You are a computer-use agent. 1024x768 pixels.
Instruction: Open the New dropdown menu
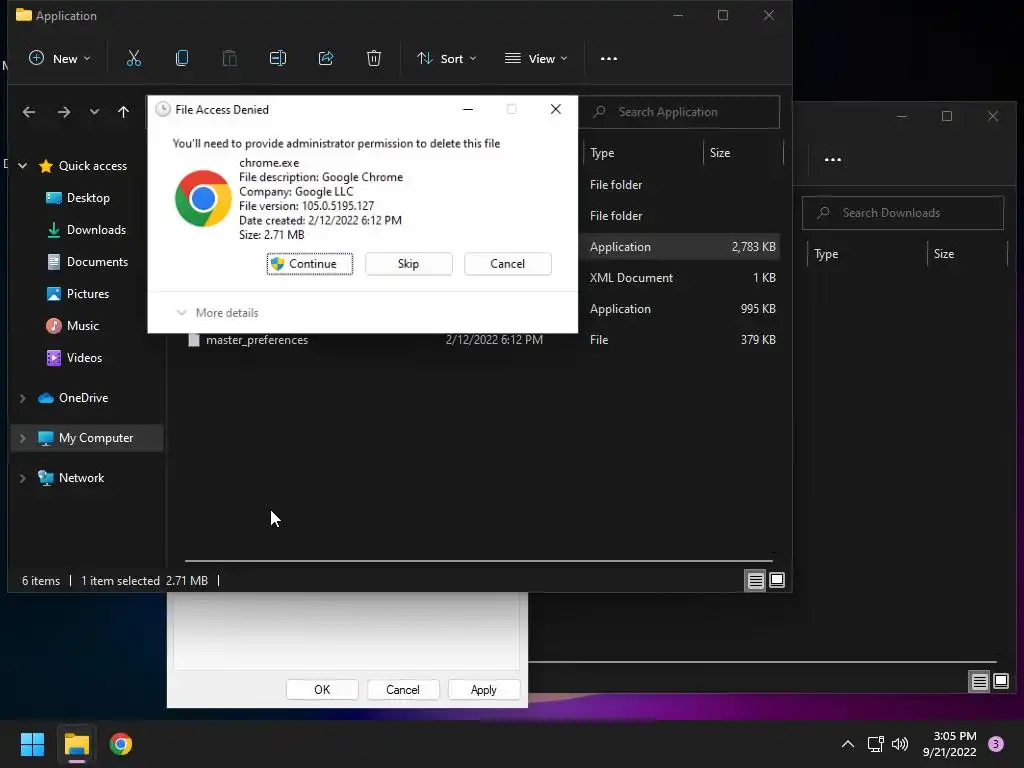59,59
